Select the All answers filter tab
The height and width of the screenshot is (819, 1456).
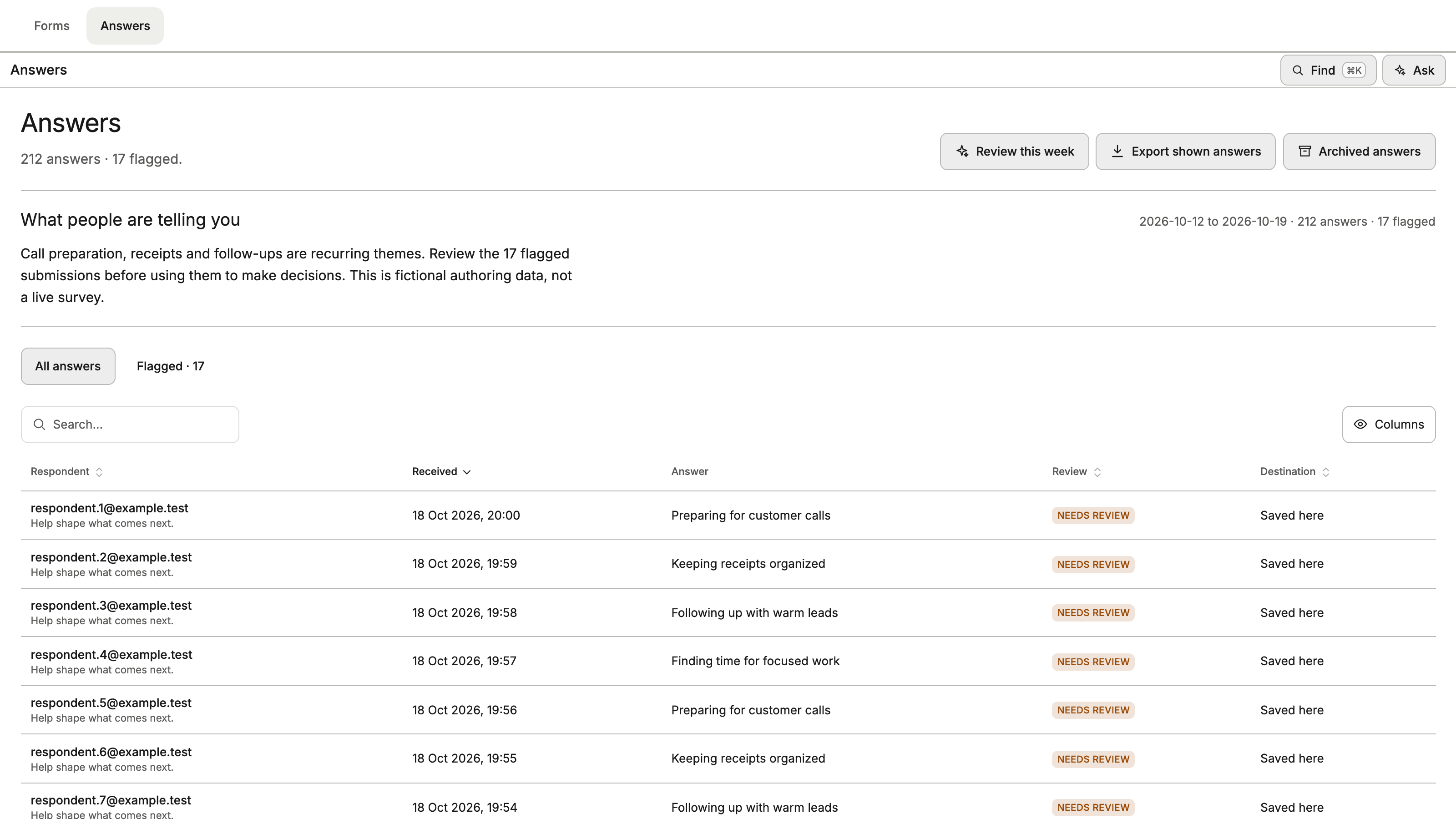click(x=68, y=366)
